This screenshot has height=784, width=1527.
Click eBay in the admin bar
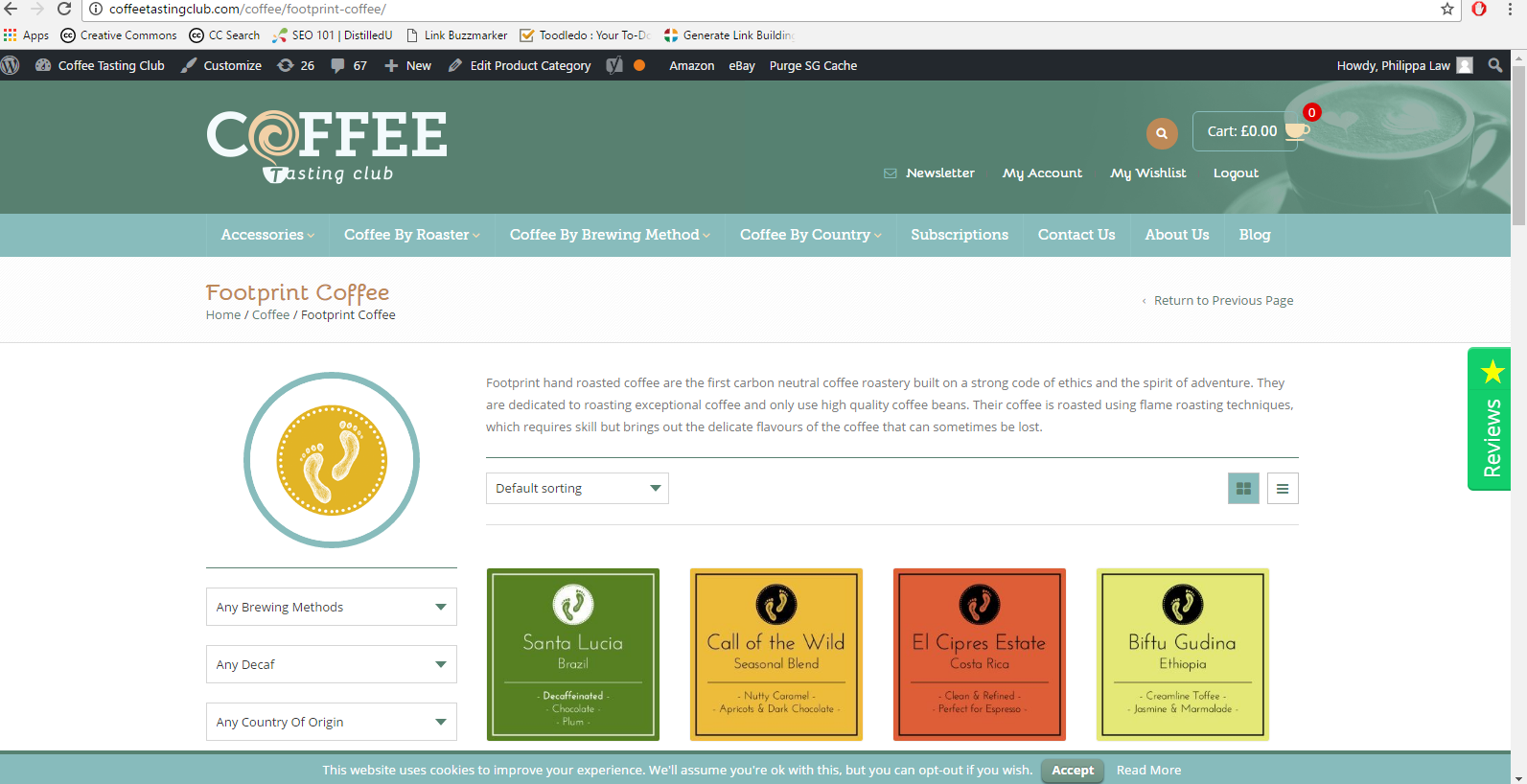coord(742,65)
